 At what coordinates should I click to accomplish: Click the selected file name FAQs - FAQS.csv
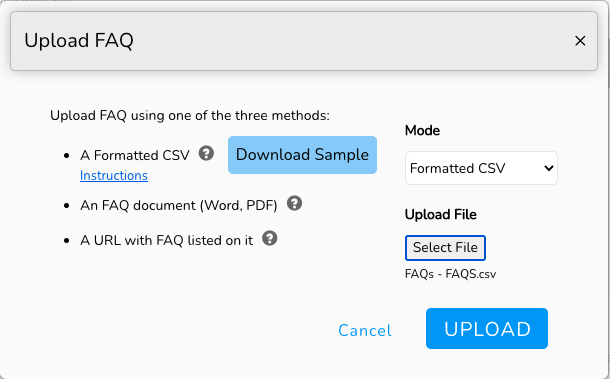450,274
